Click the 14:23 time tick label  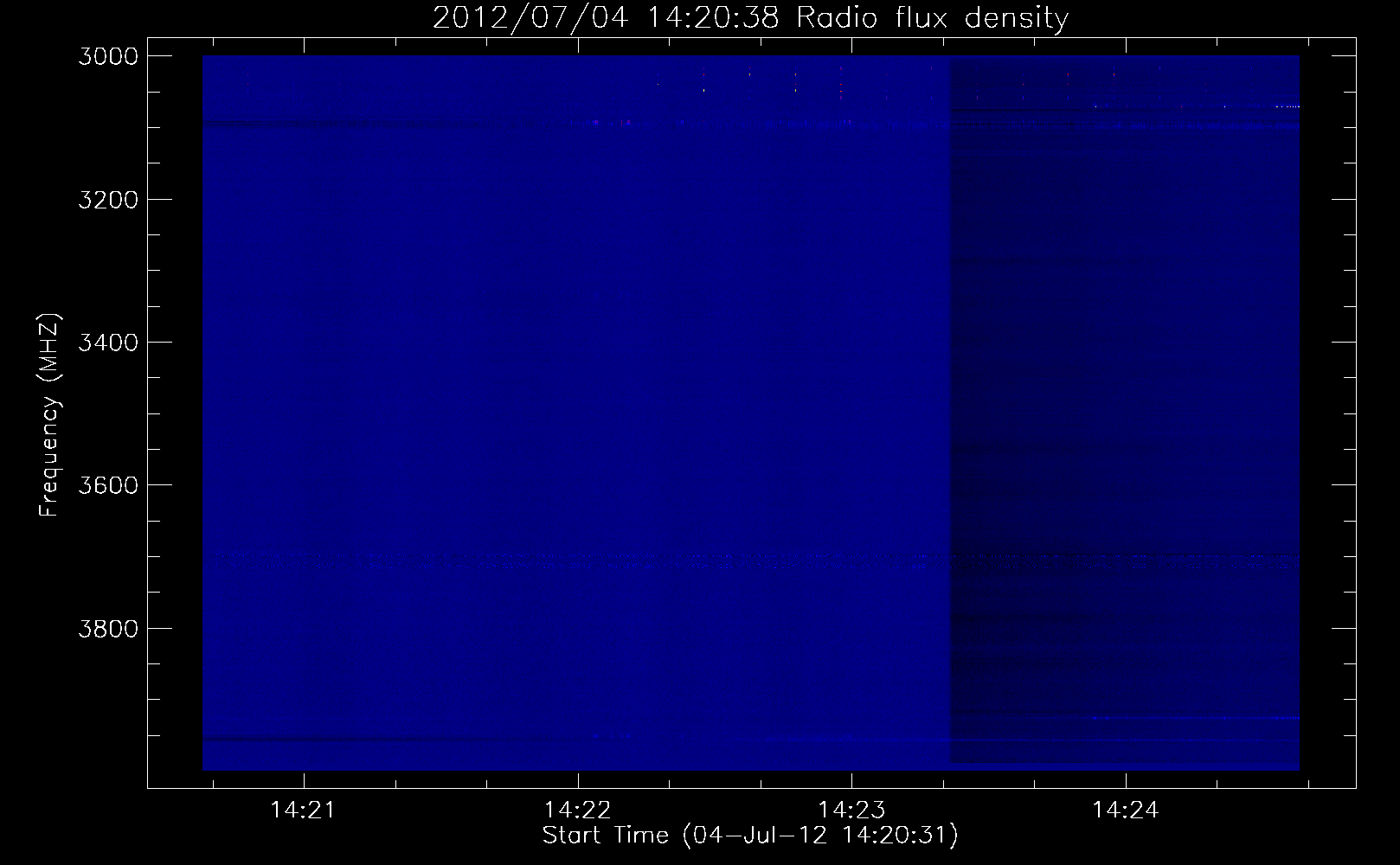[851, 811]
